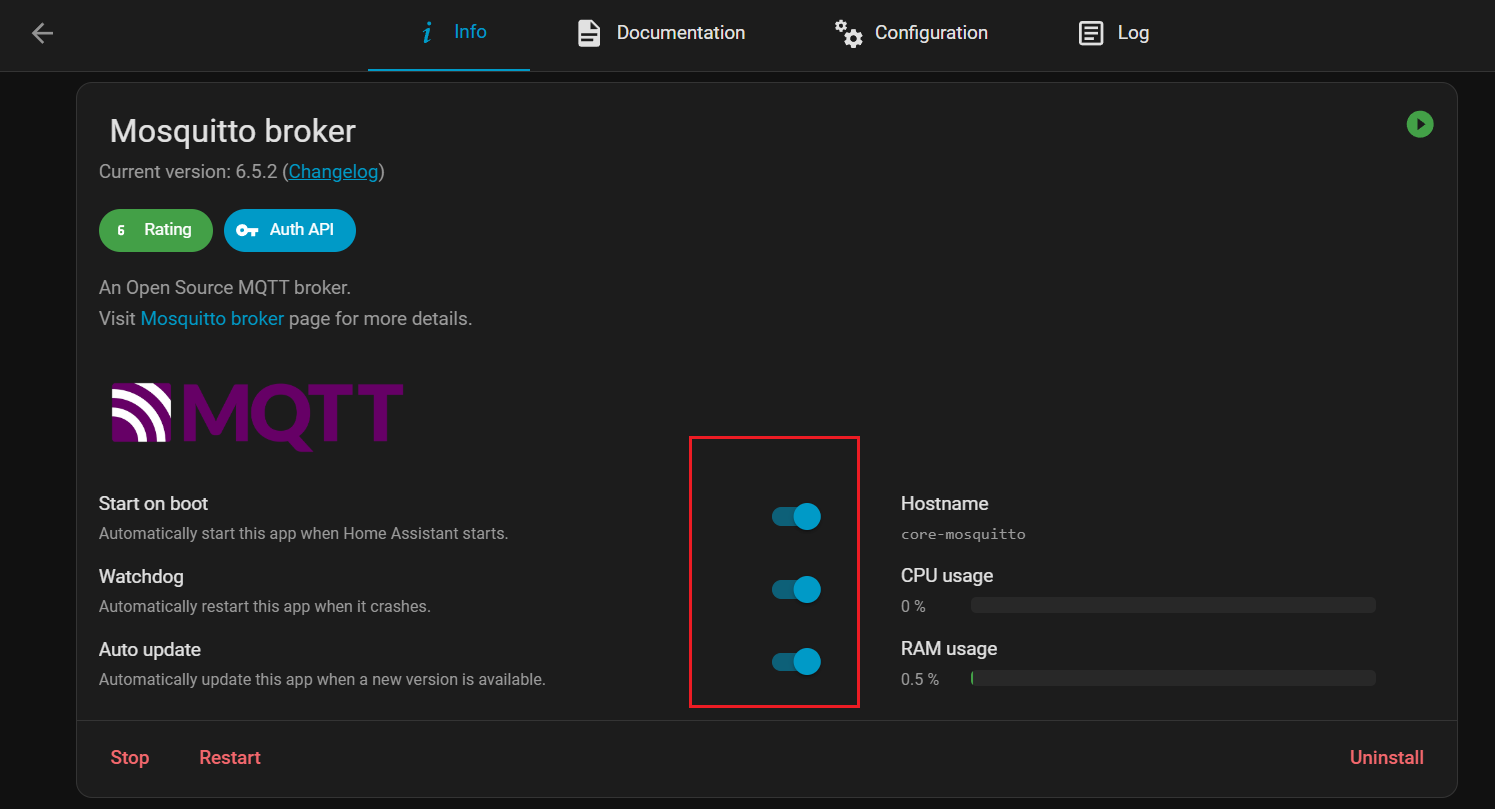Click the Mosquitto broker title heading

pyautogui.click(x=233, y=131)
